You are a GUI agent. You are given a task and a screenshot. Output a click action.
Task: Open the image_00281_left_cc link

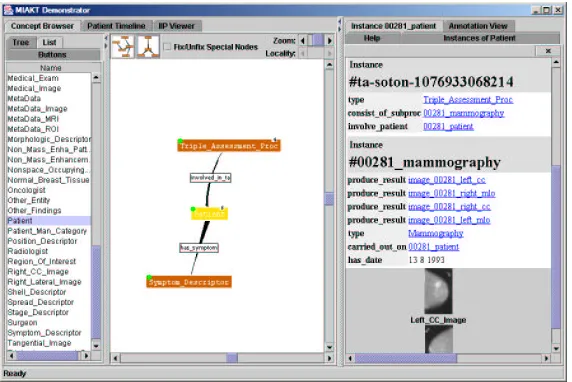coord(447,180)
